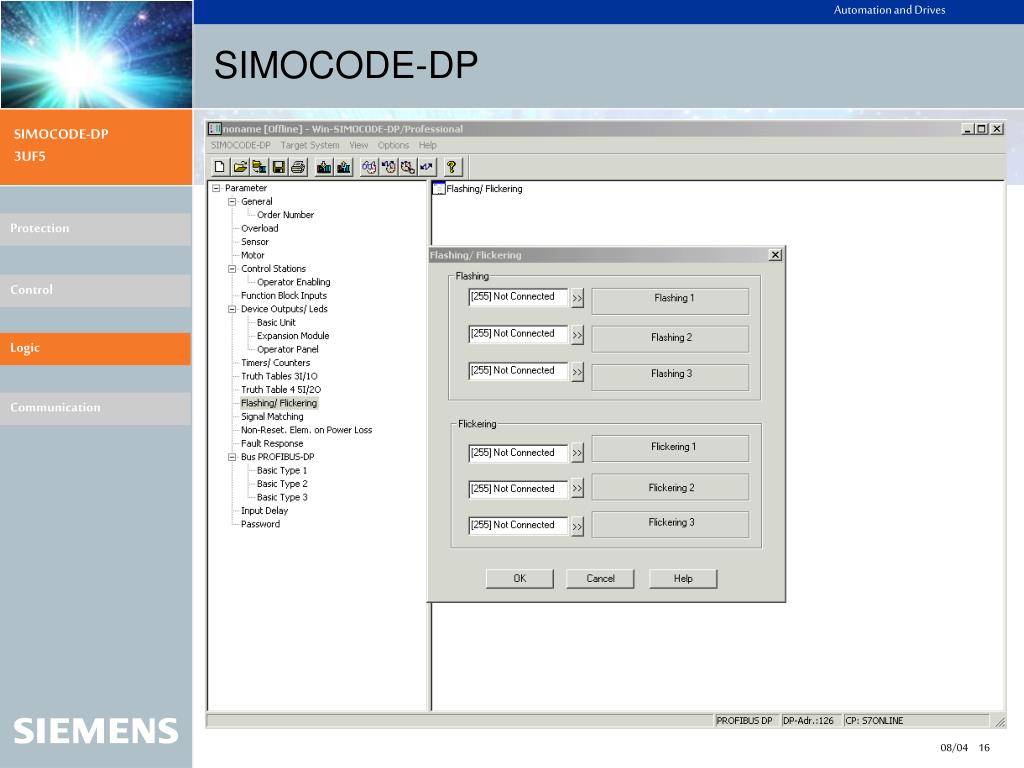Click the Open folder toolbar icon
The image size is (1024, 768).
[x=240, y=167]
